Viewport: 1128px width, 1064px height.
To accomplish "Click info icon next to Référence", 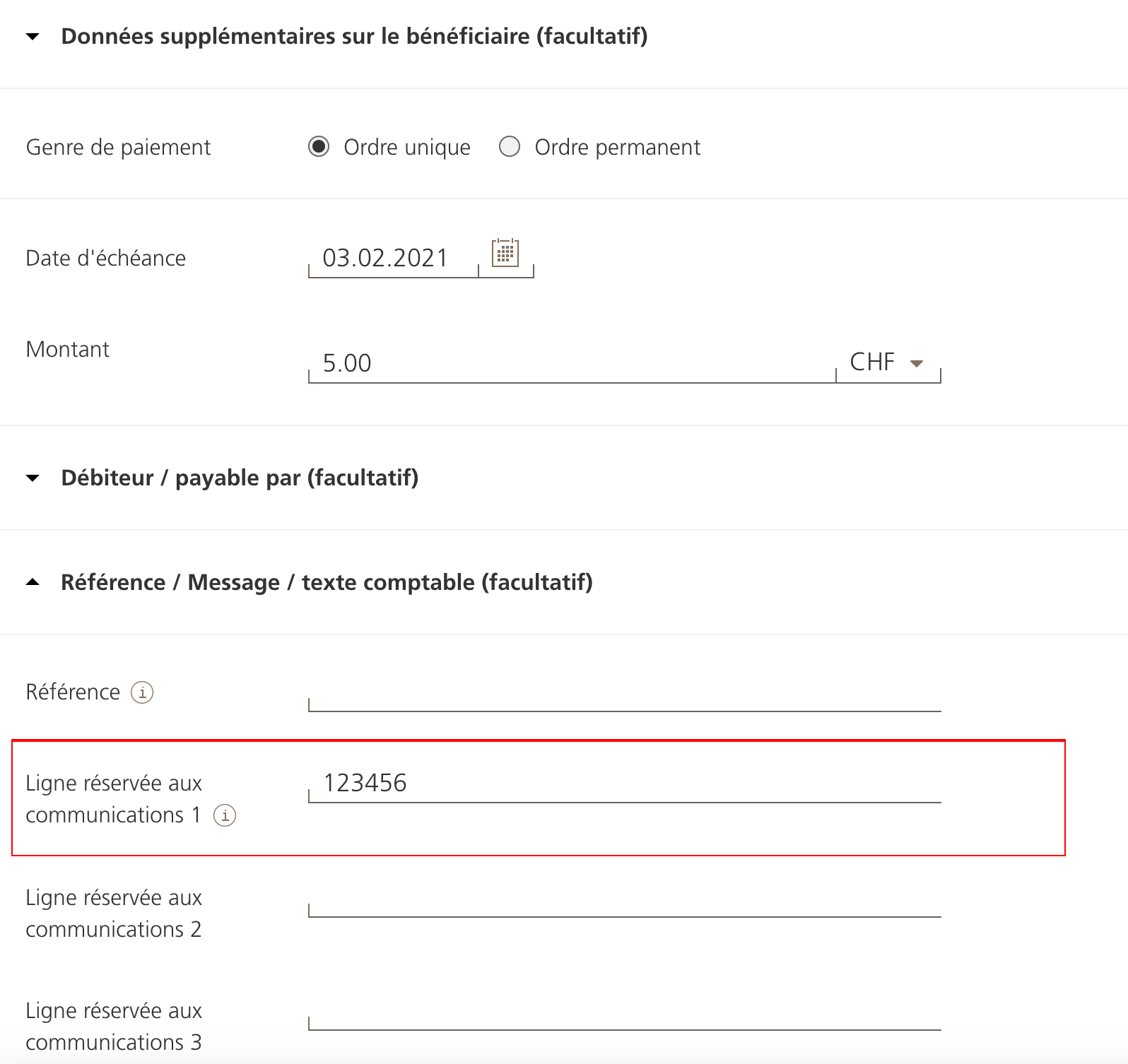I will (x=142, y=692).
